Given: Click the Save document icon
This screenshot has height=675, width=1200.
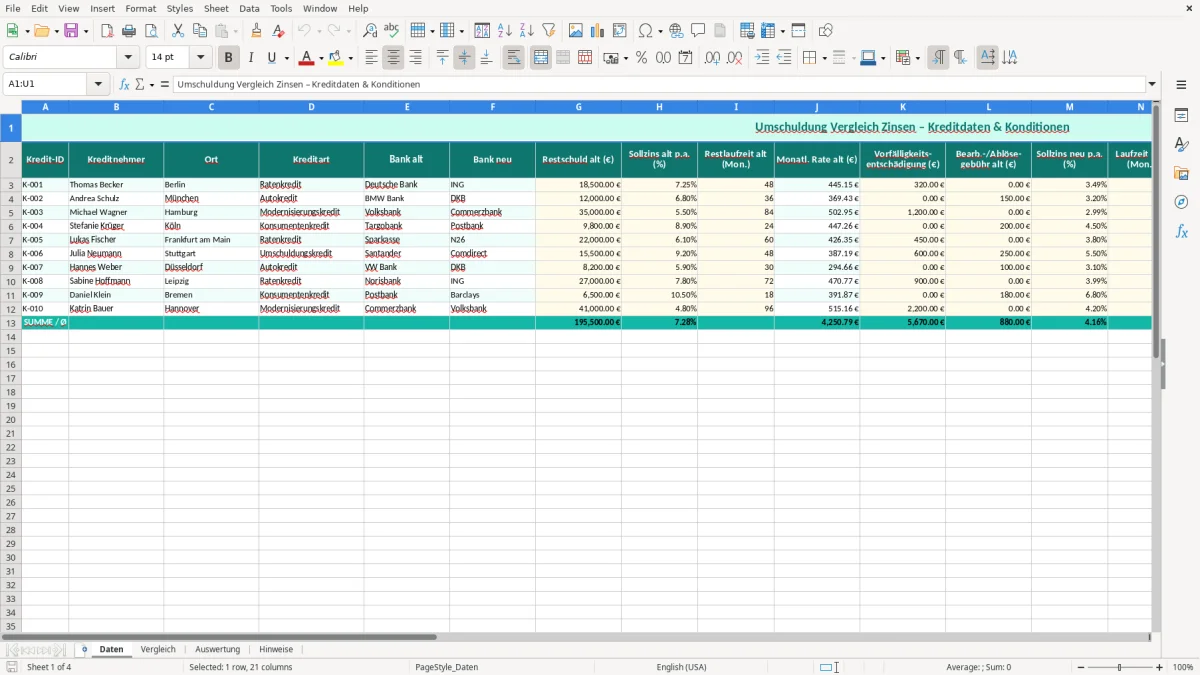Looking at the screenshot, I should (71, 31).
